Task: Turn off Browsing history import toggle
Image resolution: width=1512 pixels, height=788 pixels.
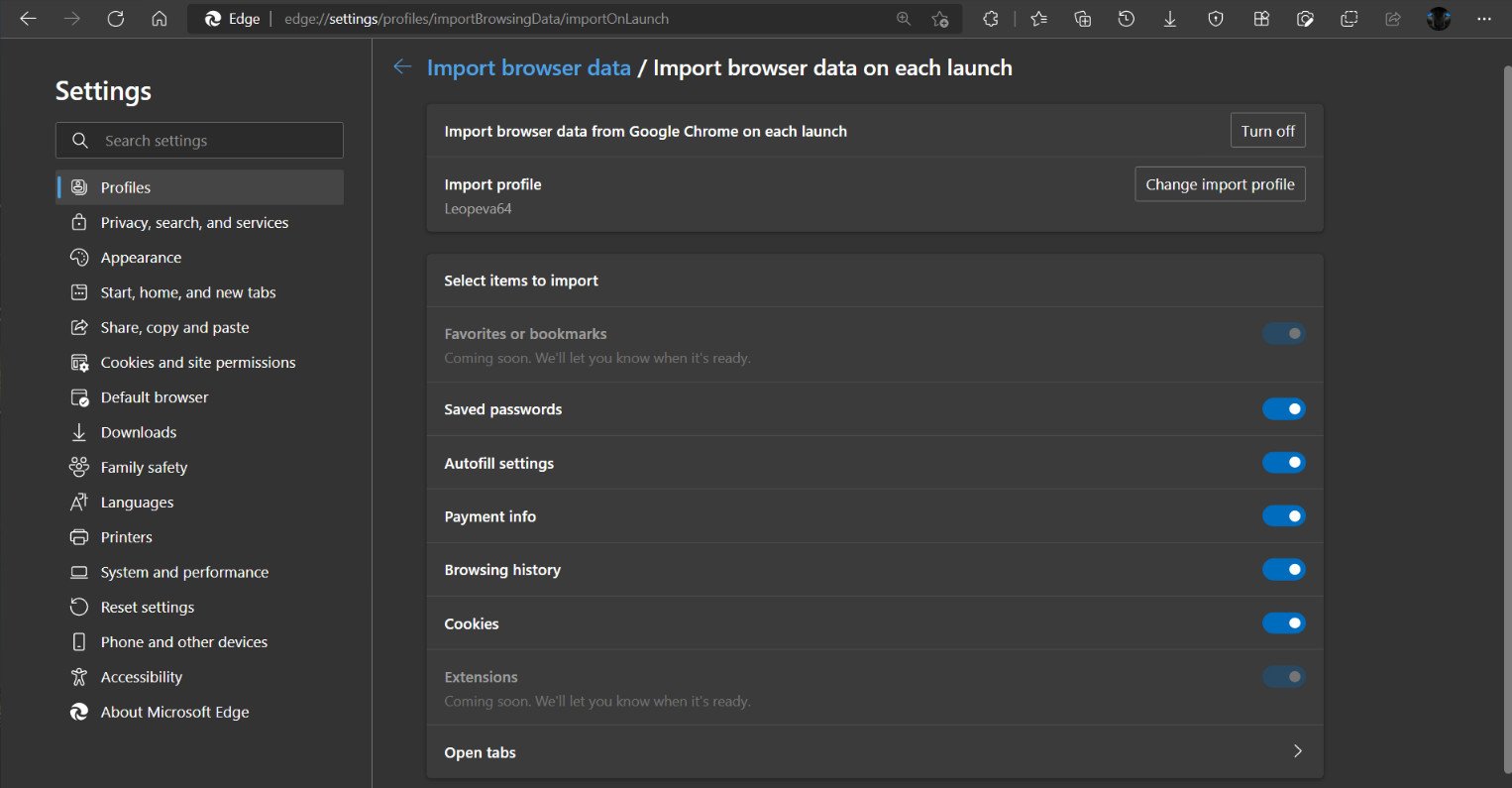Action: [1283, 570]
